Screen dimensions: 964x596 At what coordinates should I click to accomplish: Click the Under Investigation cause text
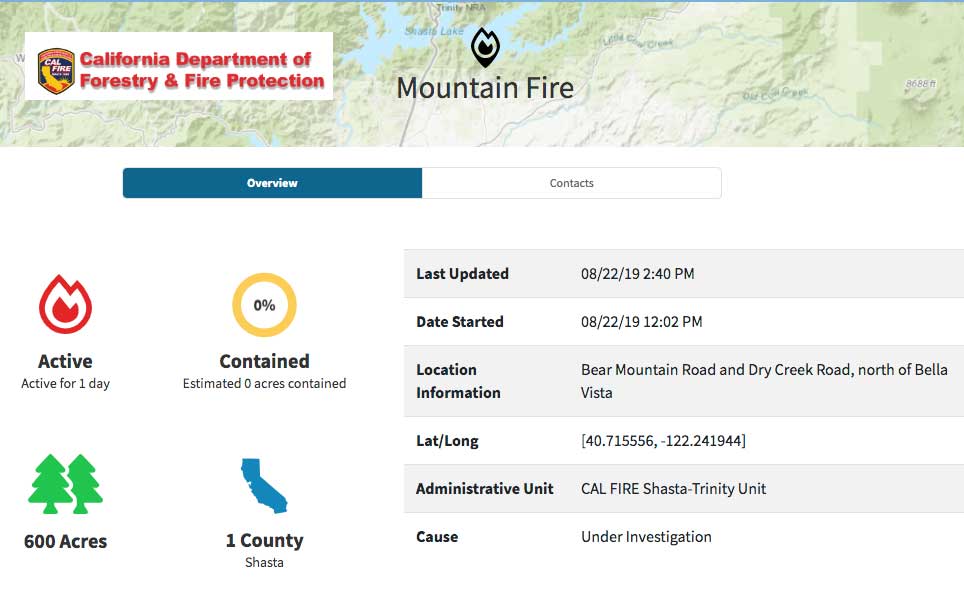pyautogui.click(x=646, y=537)
